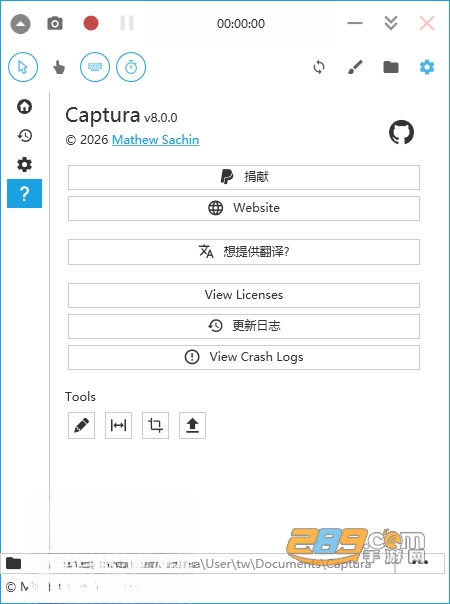Toggle the elapsed timer stopwatch icon
This screenshot has height=604, width=450.
131,67
